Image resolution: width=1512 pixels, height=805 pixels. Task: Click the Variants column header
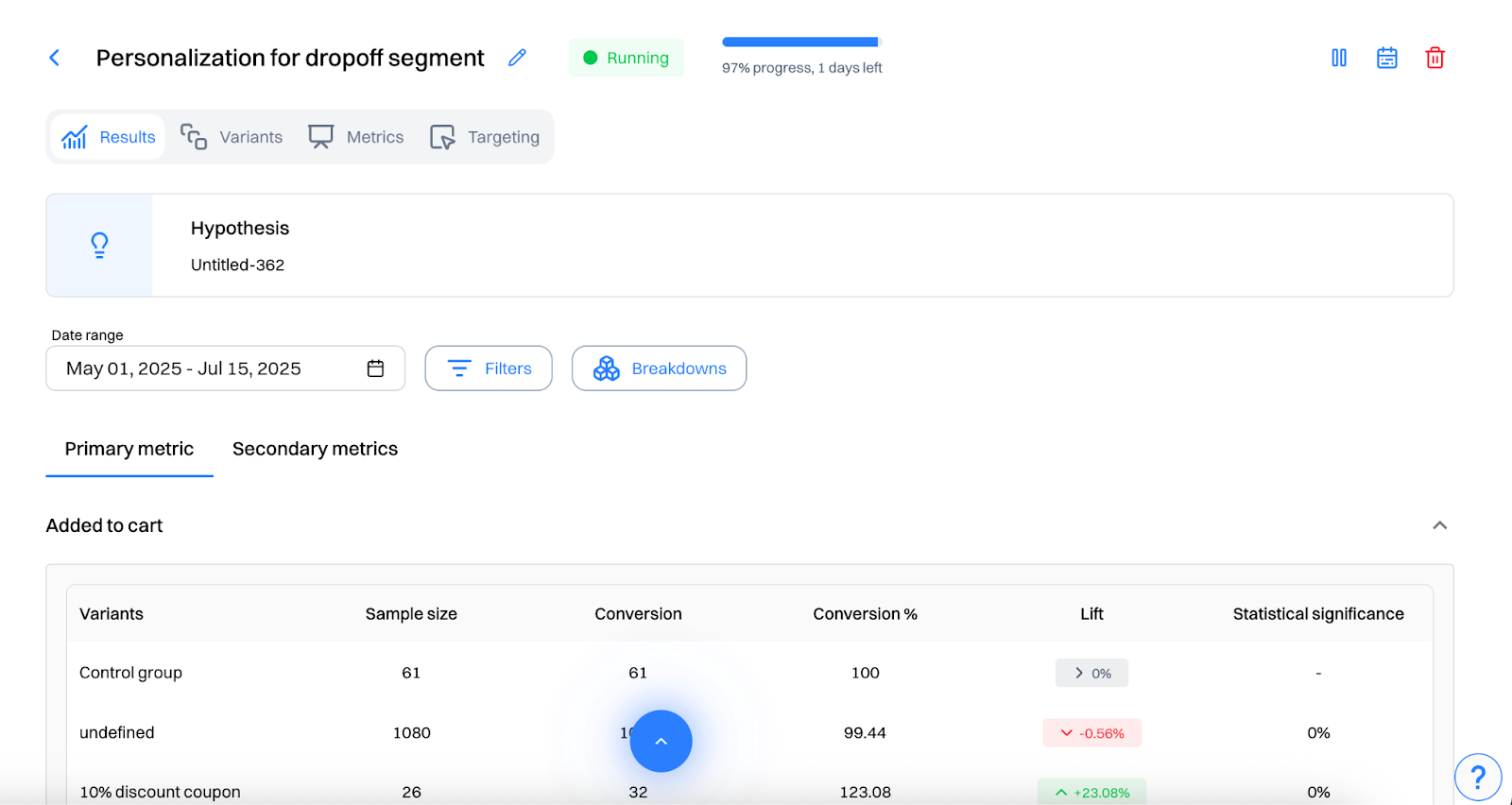112,614
